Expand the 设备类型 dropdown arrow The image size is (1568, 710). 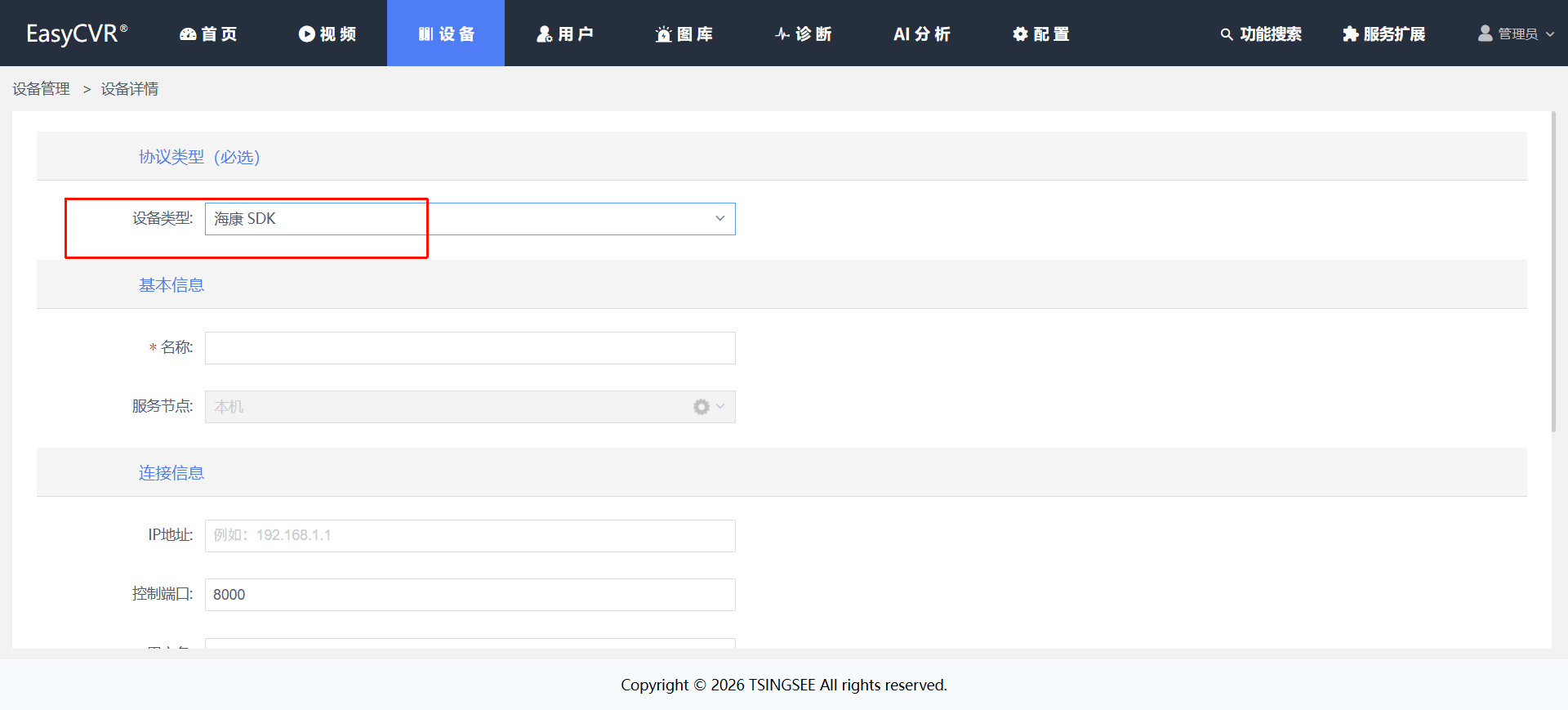(x=719, y=219)
